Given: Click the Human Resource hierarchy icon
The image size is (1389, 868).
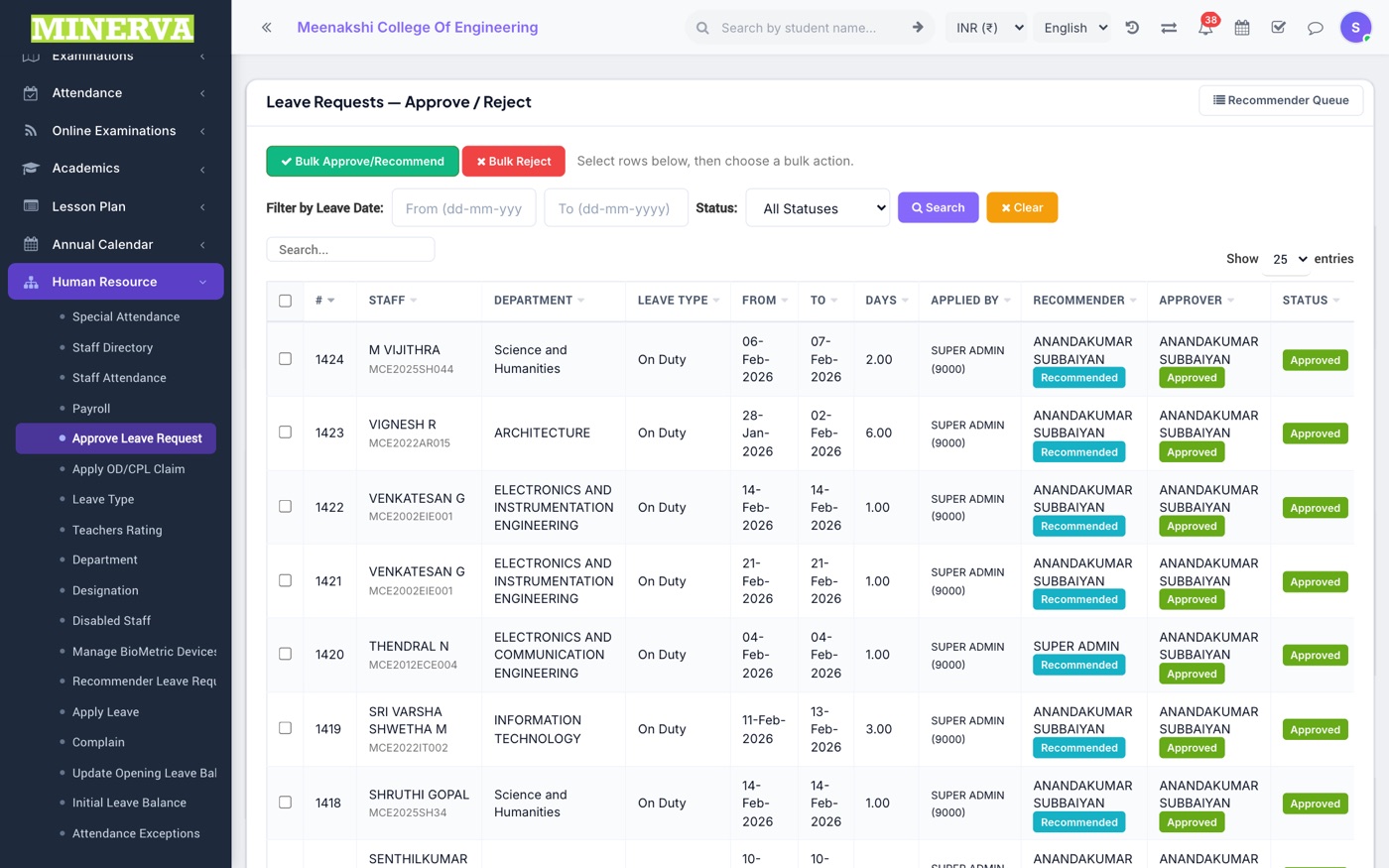Looking at the screenshot, I should (31, 283).
